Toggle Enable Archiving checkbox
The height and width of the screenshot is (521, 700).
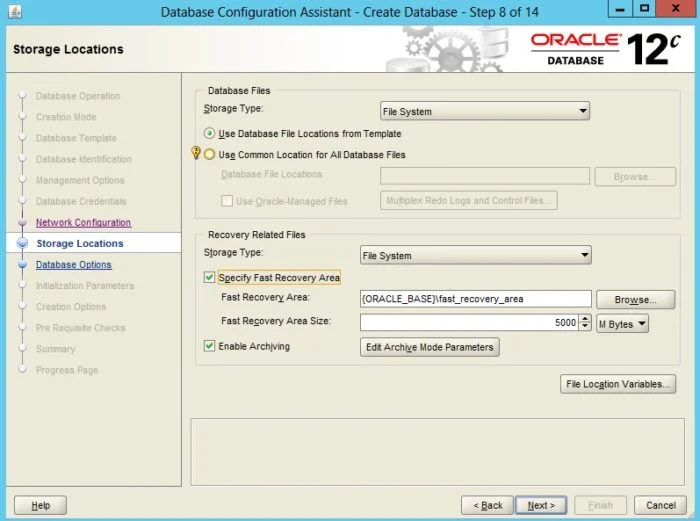209,346
